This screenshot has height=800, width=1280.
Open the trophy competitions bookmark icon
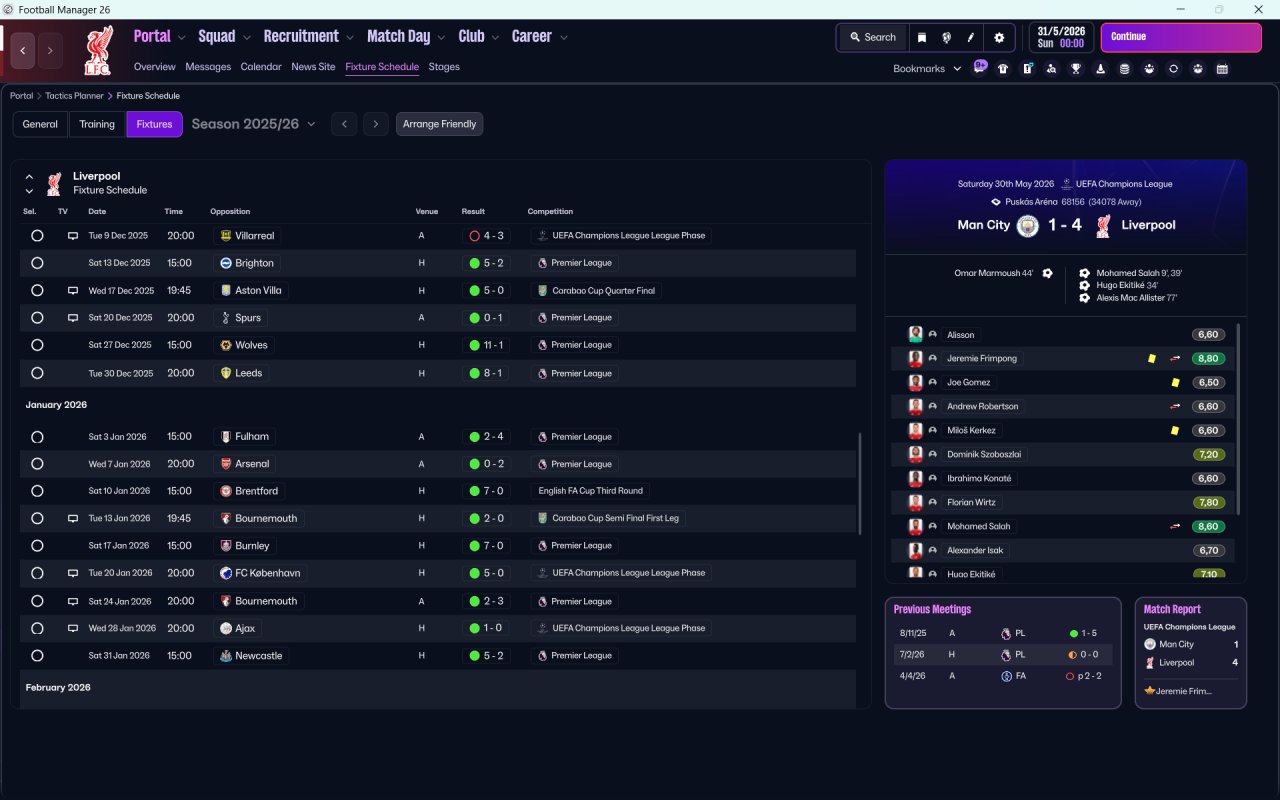(x=1076, y=69)
